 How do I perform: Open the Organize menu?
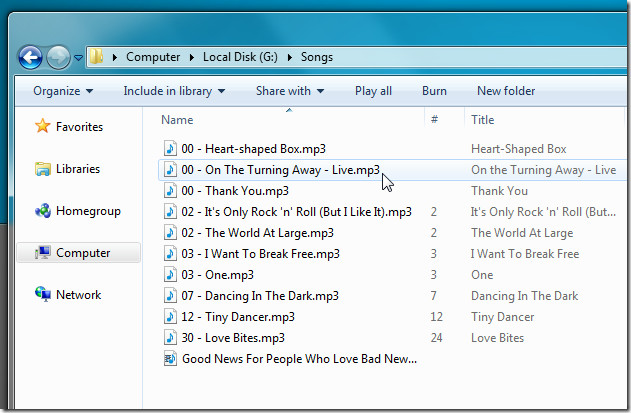[x=63, y=91]
